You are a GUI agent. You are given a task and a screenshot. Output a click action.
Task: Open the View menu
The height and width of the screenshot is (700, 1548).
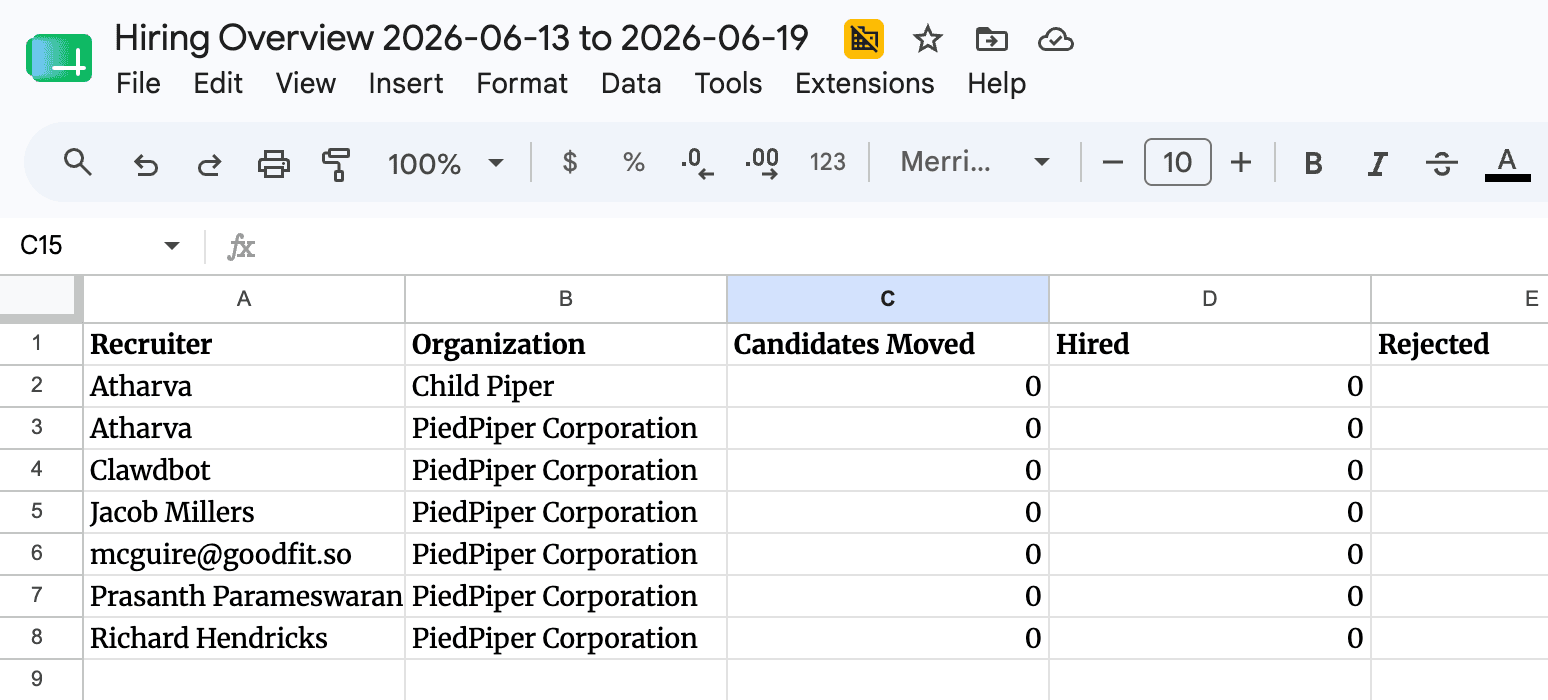(x=305, y=83)
